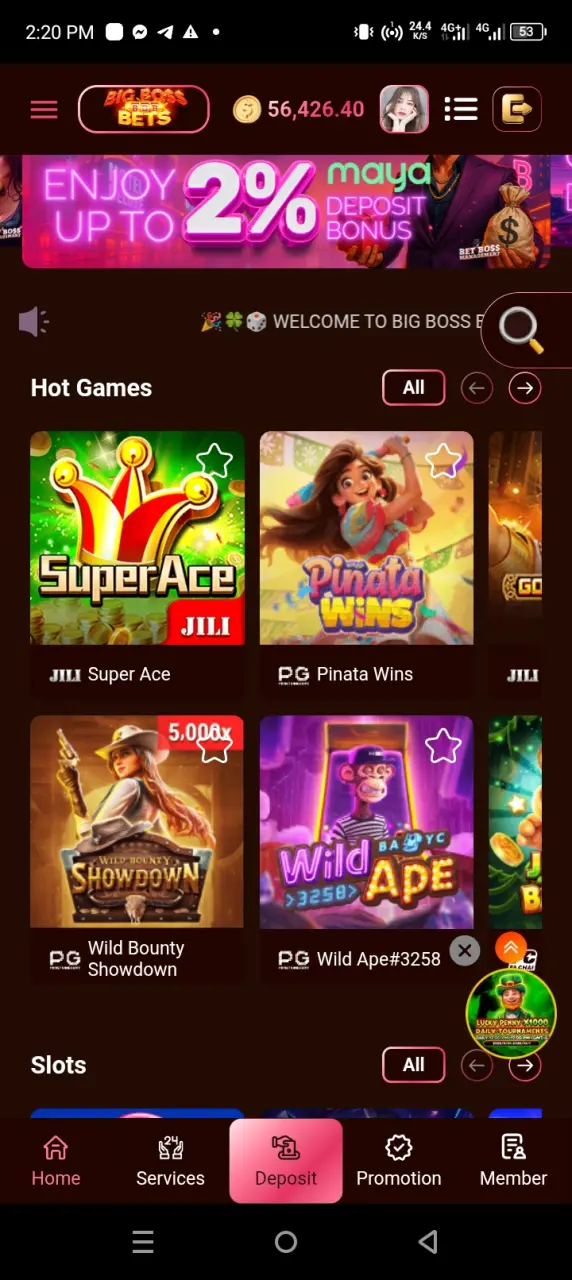Open the Deposit button in the bottom bar
Image resolution: width=572 pixels, height=1280 pixels.
286,1161
